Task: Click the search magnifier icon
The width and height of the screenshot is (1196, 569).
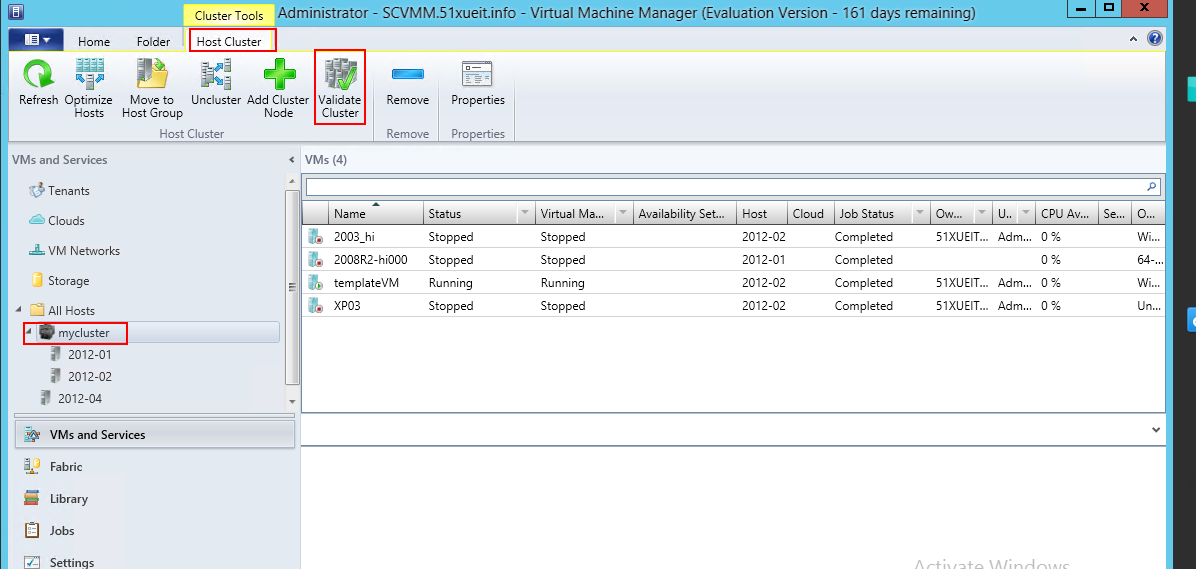Action: 1152,186
